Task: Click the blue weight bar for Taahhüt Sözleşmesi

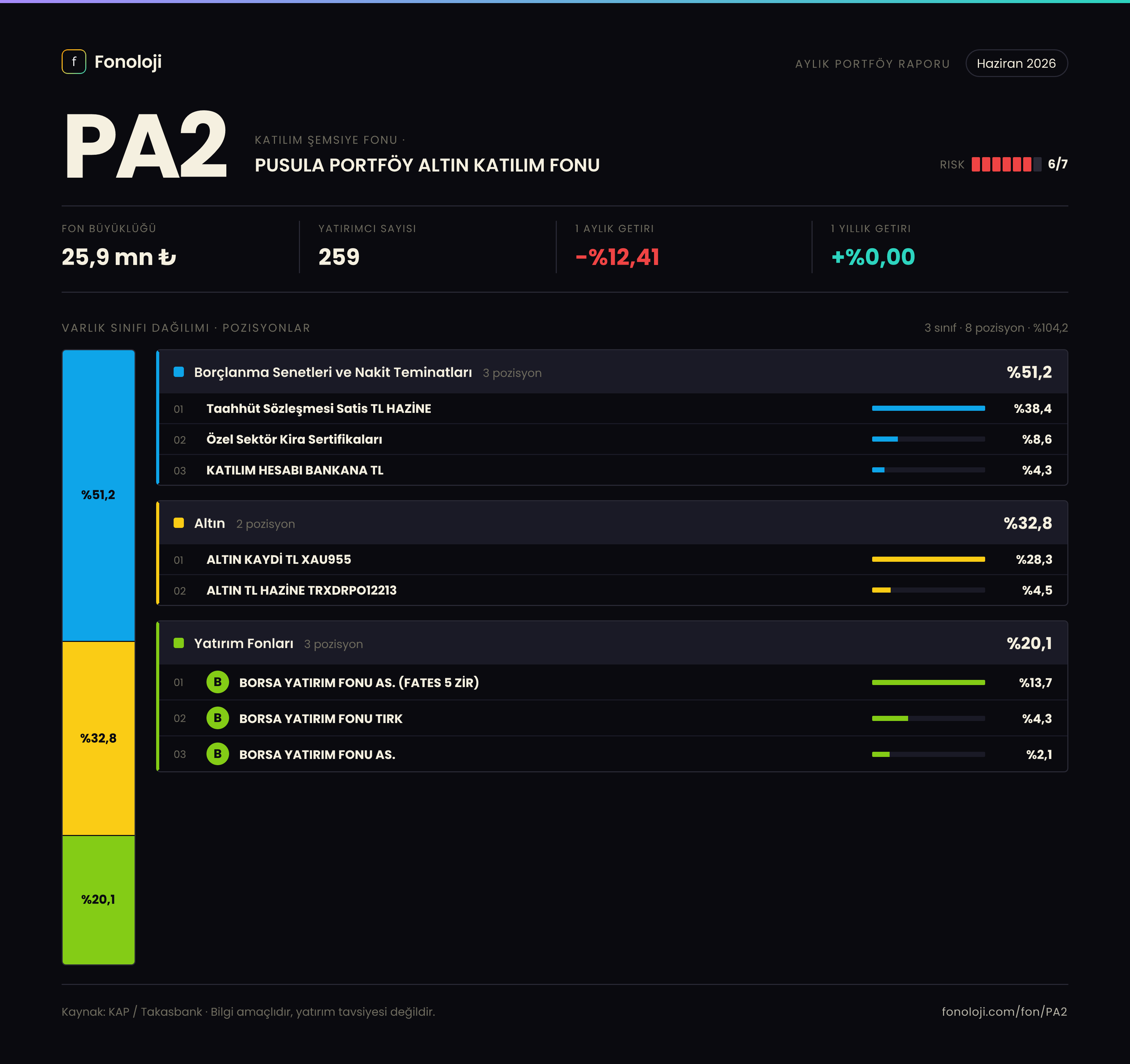Action: [928, 408]
